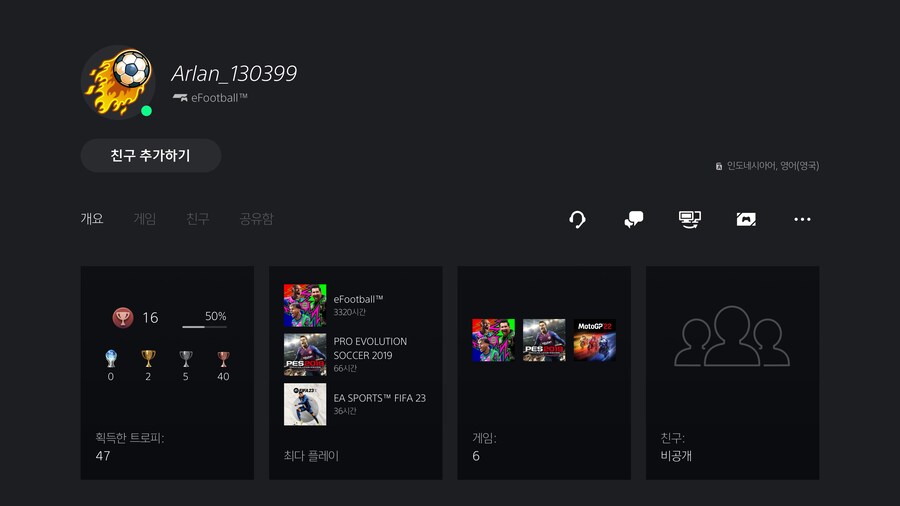
Task: Open the three-dots more options menu
Action: coord(802,219)
